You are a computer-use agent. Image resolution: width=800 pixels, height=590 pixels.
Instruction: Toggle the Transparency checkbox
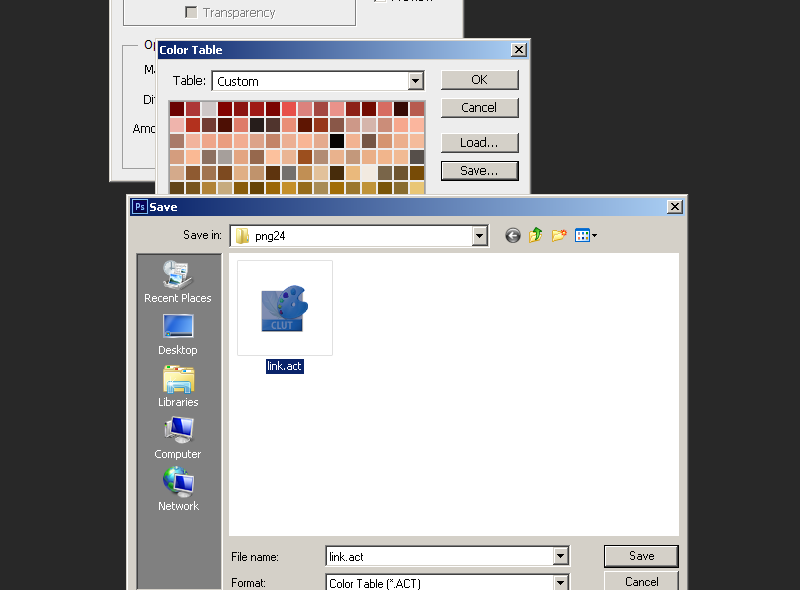(x=191, y=12)
